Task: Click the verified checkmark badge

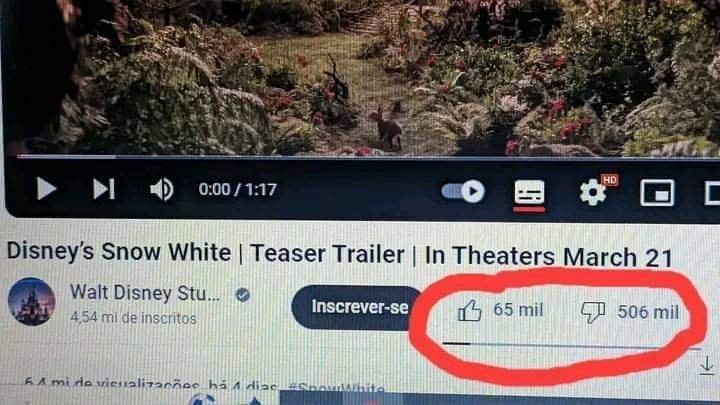Action: coord(242,295)
